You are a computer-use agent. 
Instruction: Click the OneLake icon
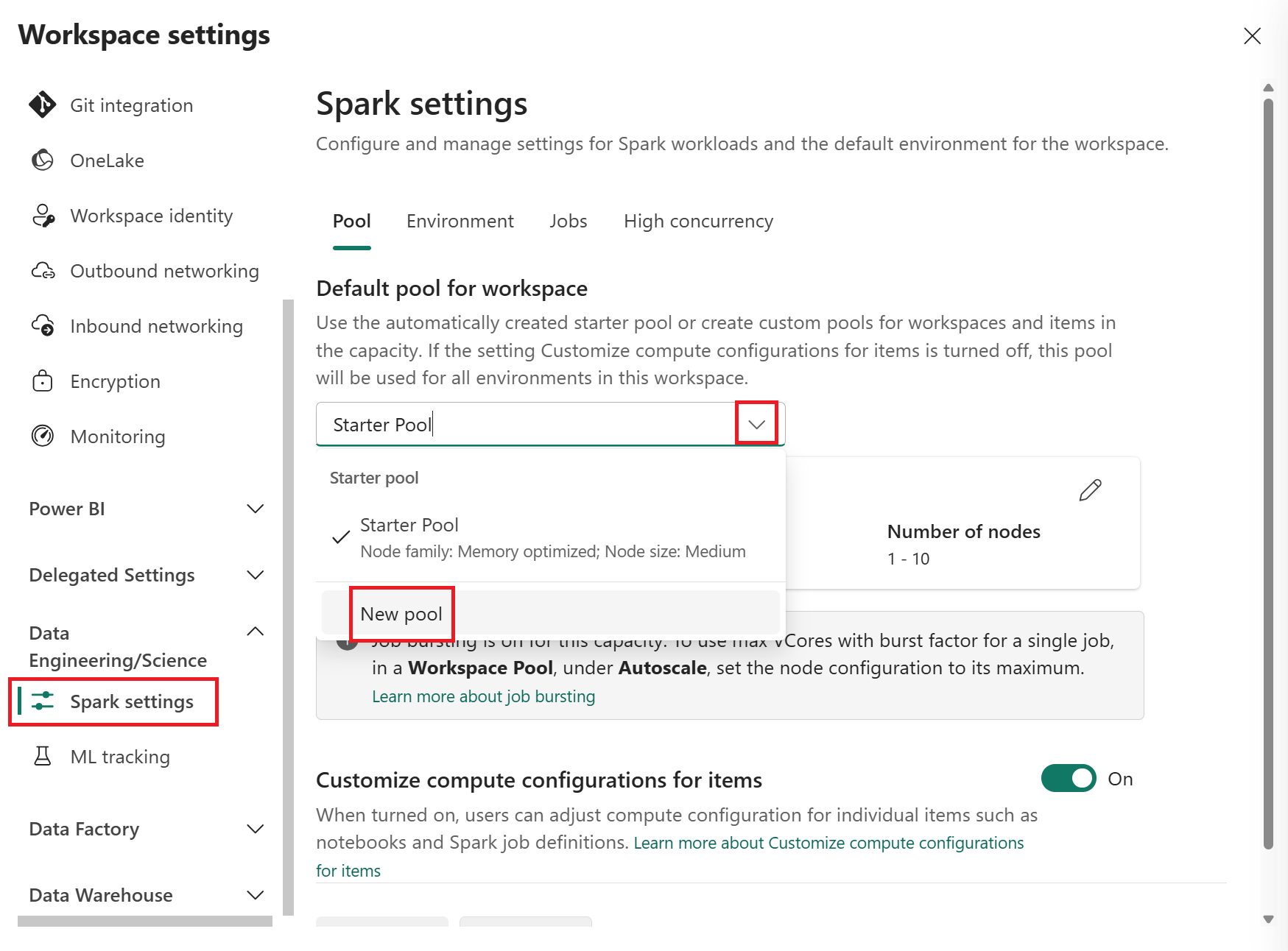coord(43,160)
